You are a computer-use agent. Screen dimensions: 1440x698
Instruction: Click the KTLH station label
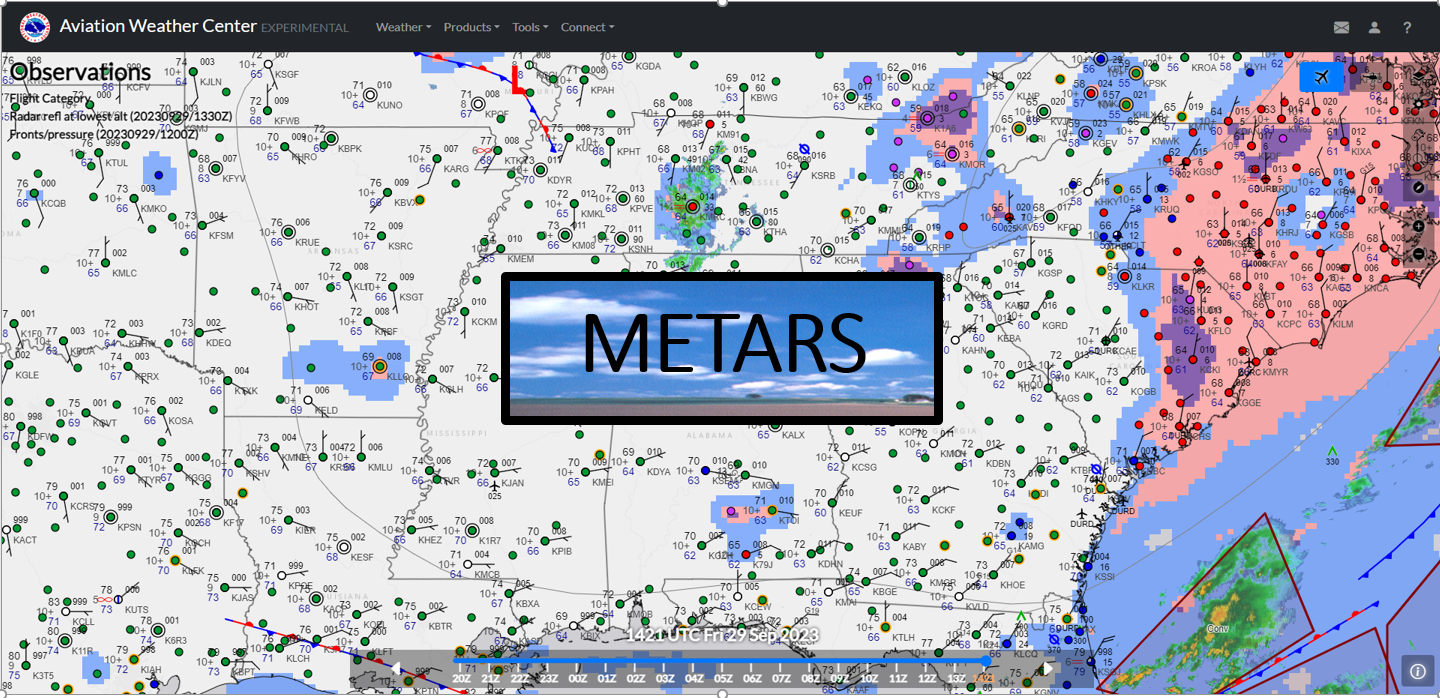(x=903, y=637)
